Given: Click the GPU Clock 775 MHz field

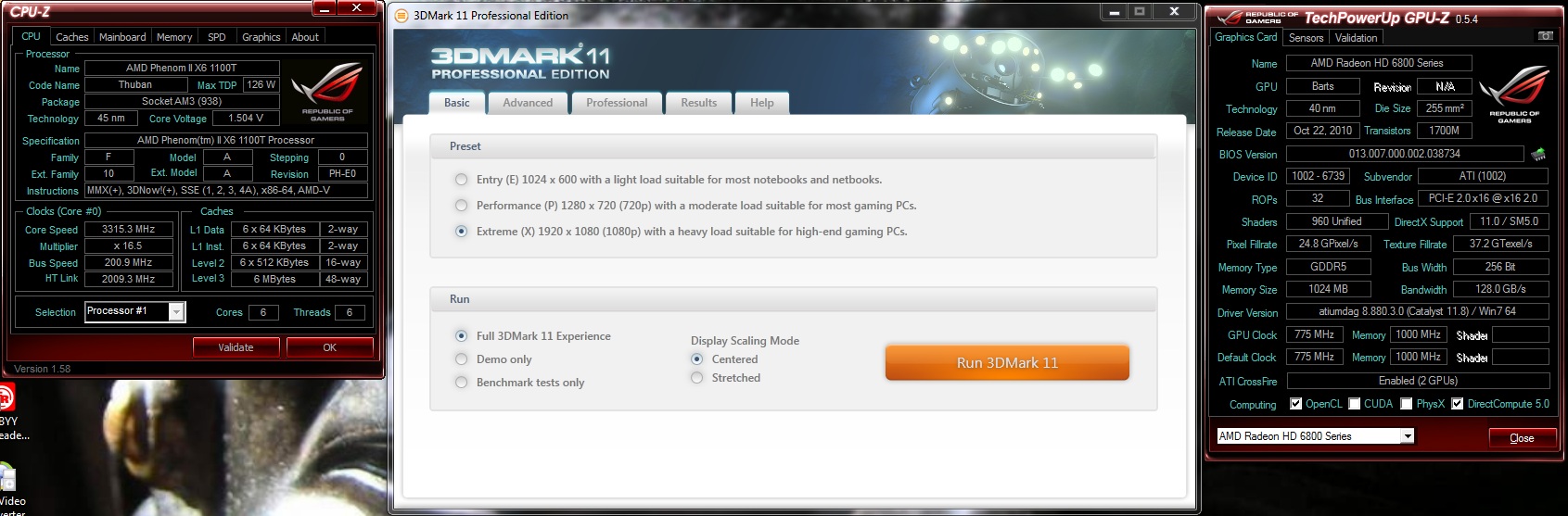Looking at the screenshot, I should tap(1314, 334).
